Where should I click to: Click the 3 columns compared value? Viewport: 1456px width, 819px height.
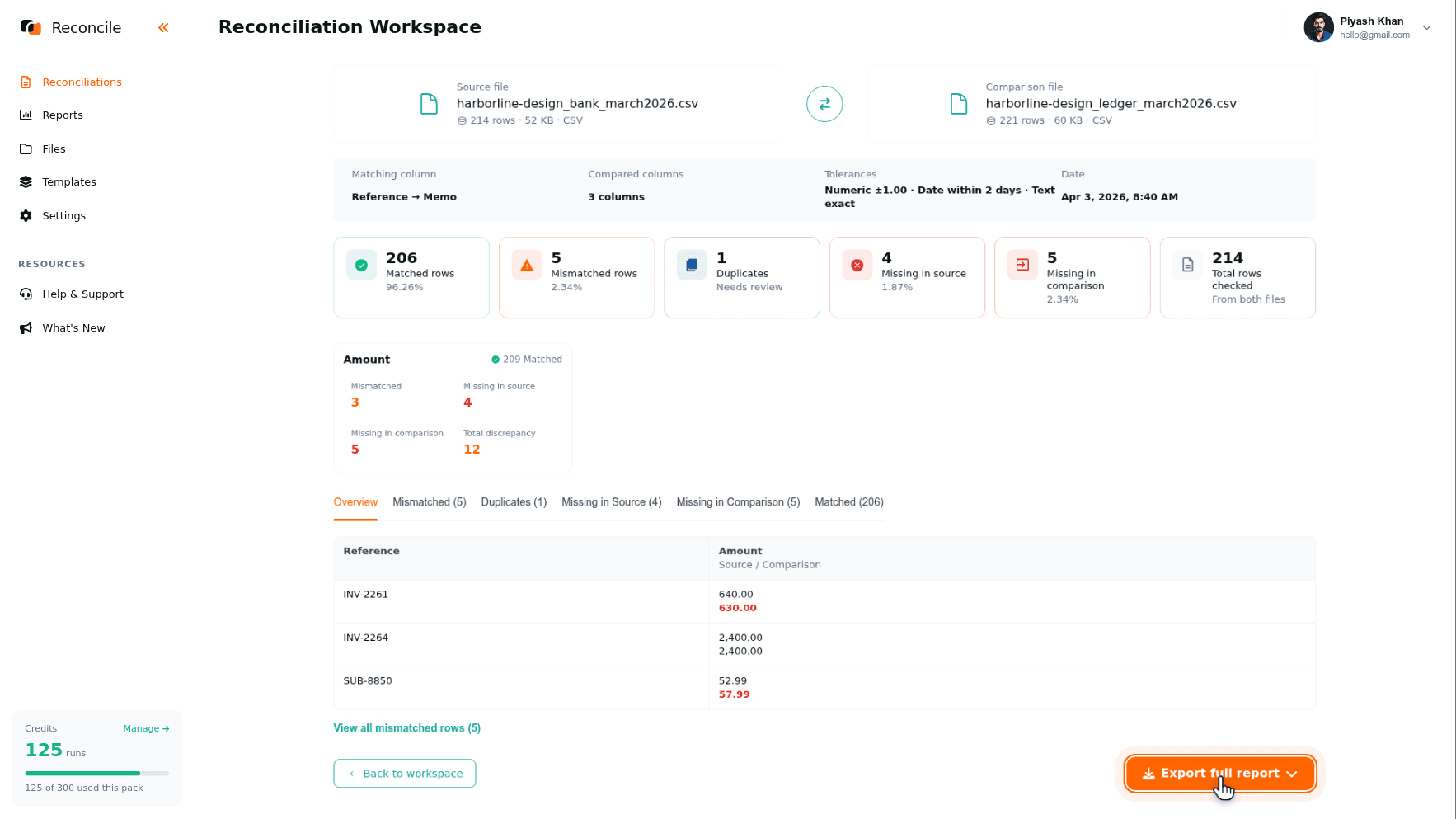pyautogui.click(x=617, y=197)
